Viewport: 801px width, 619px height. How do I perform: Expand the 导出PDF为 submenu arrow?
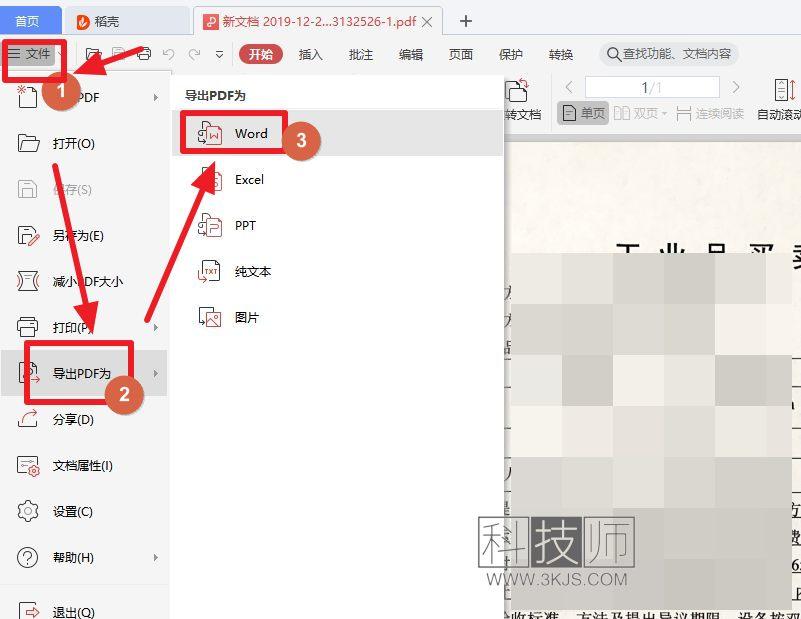[156, 373]
